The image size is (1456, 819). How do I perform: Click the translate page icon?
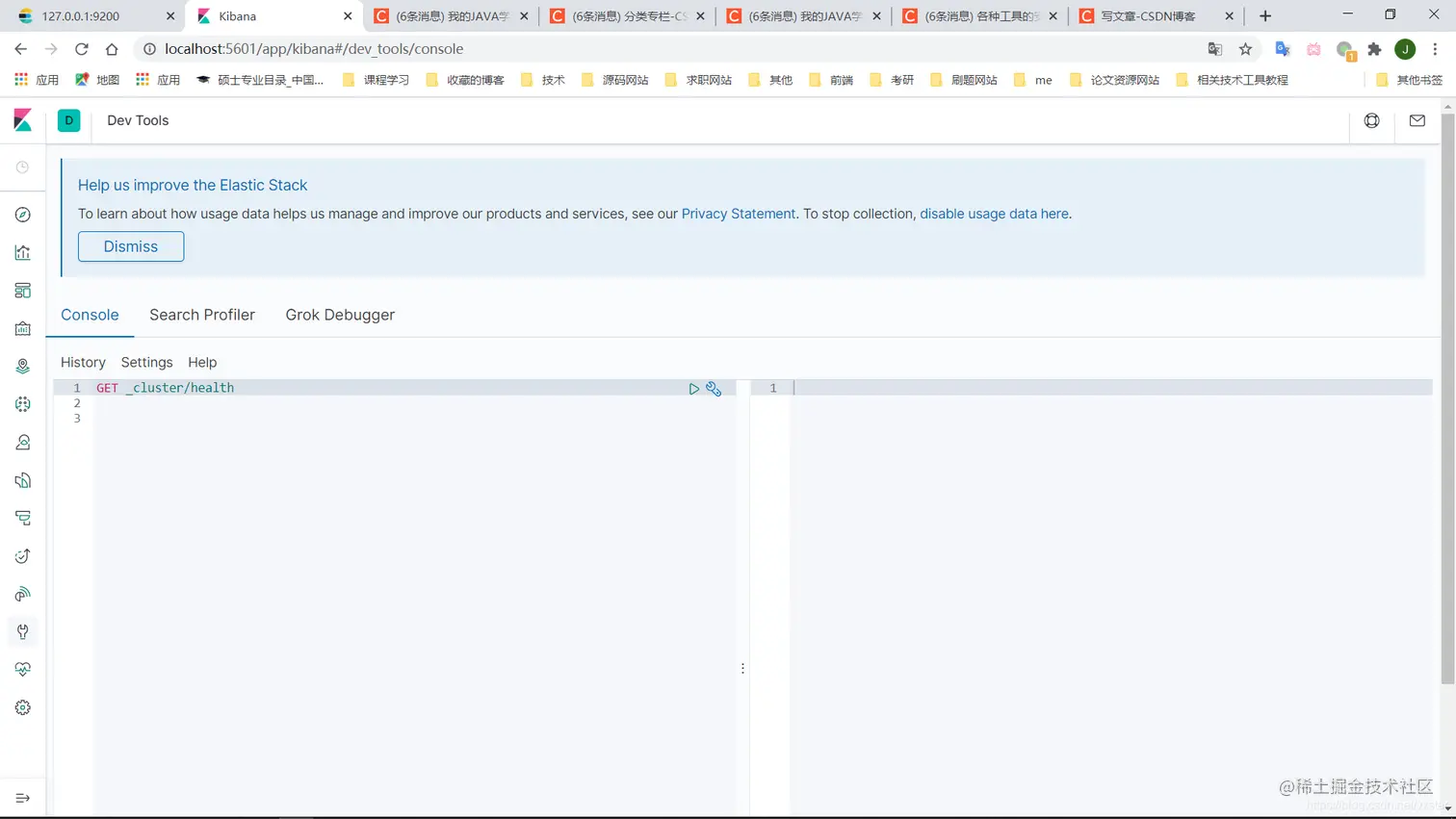point(1215,49)
